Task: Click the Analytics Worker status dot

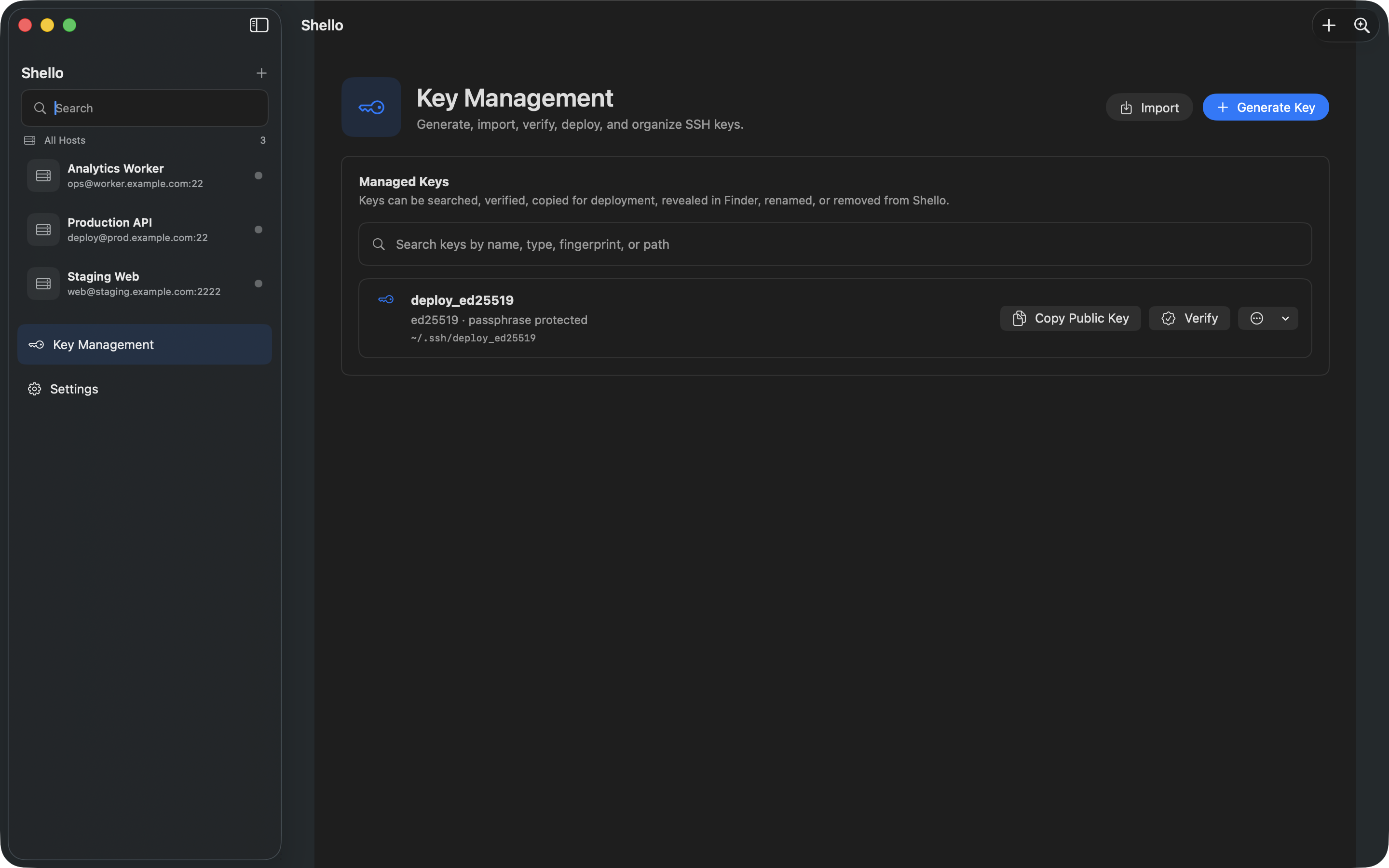Action: (x=259, y=176)
